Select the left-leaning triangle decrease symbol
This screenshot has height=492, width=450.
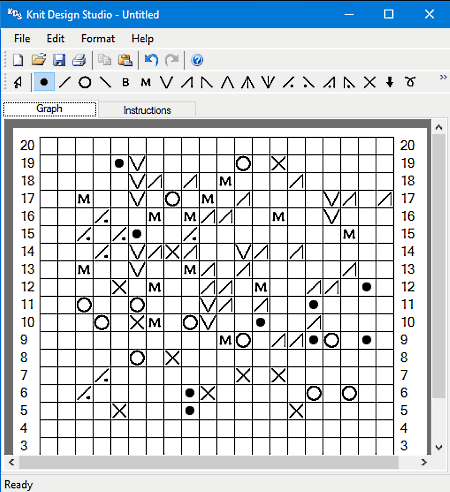click(207, 82)
